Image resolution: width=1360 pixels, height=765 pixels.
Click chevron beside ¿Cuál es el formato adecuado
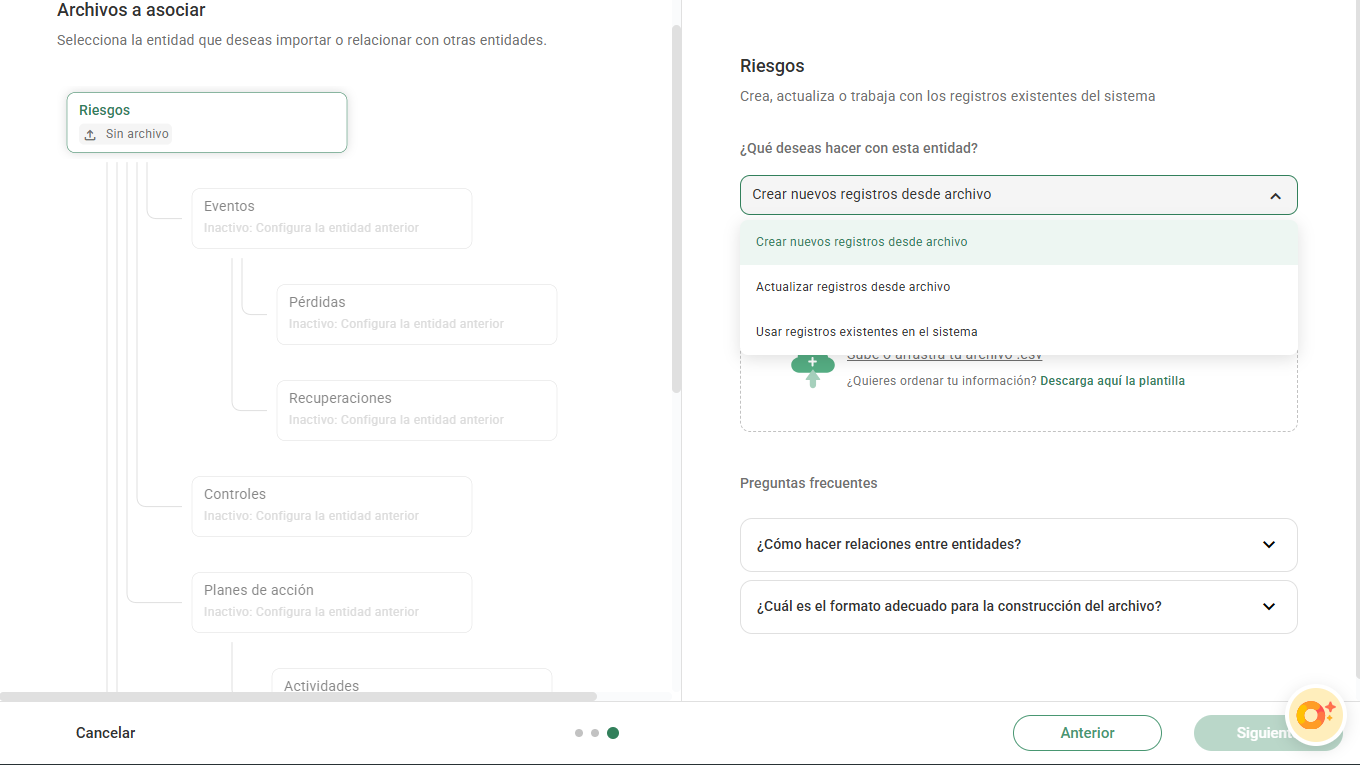point(1269,607)
